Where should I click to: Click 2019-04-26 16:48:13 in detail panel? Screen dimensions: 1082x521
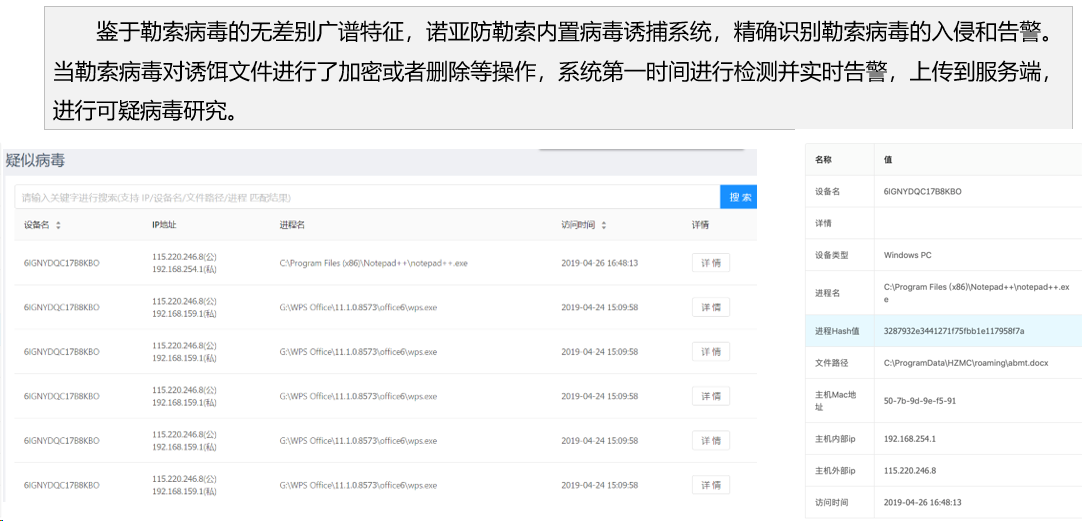point(923,502)
